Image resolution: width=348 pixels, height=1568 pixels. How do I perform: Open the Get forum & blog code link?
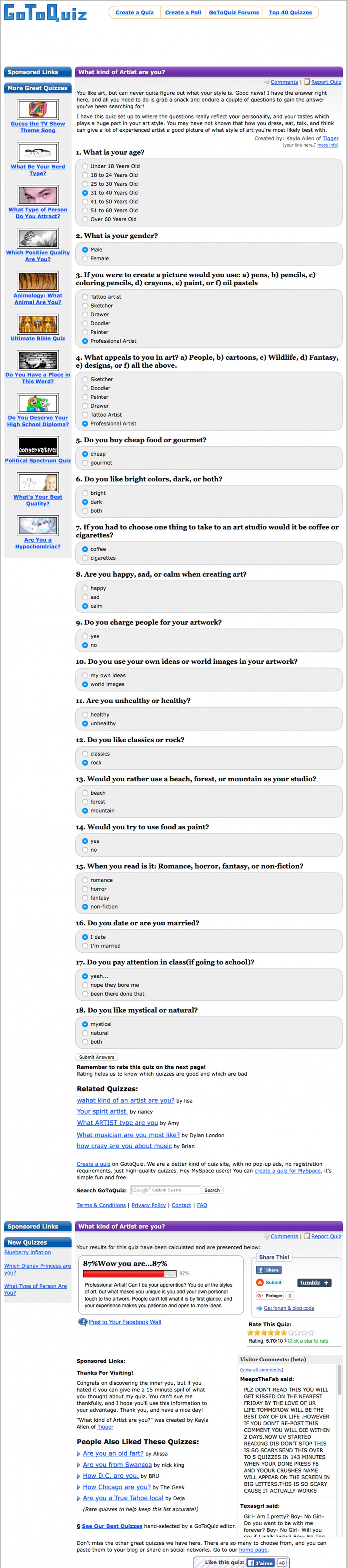pos(289,1308)
